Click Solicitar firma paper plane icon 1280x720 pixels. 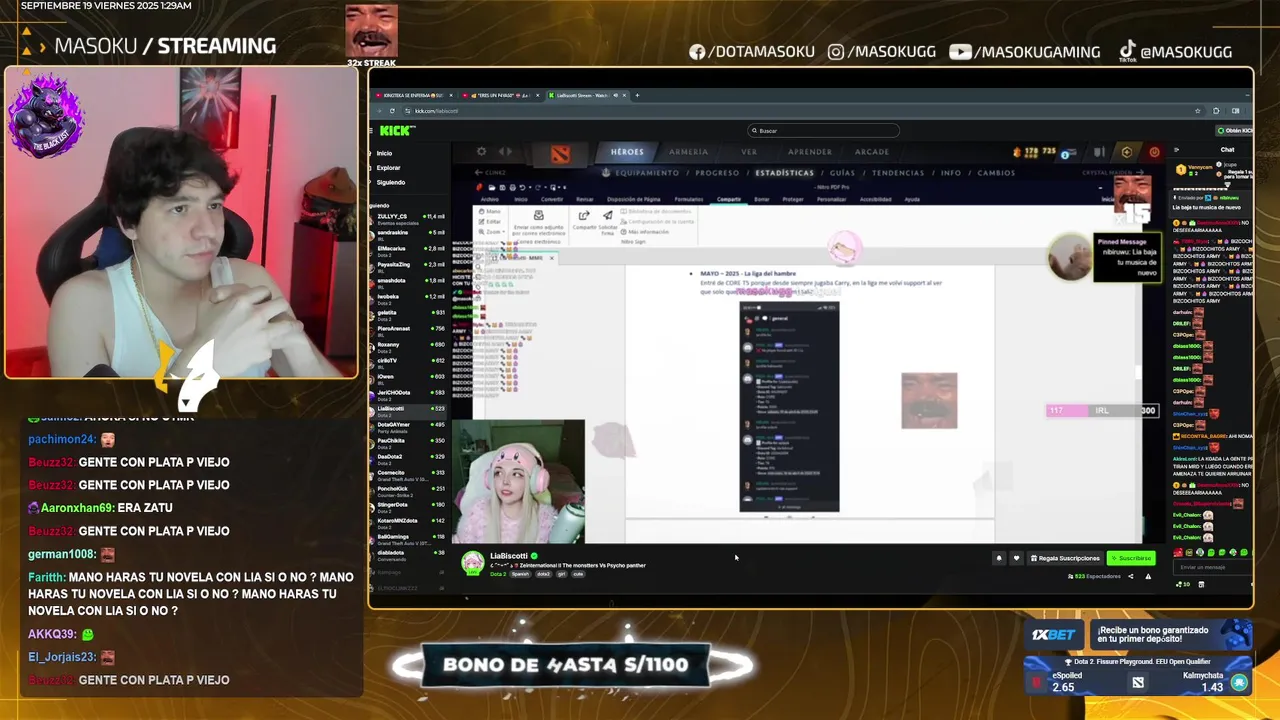607,215
